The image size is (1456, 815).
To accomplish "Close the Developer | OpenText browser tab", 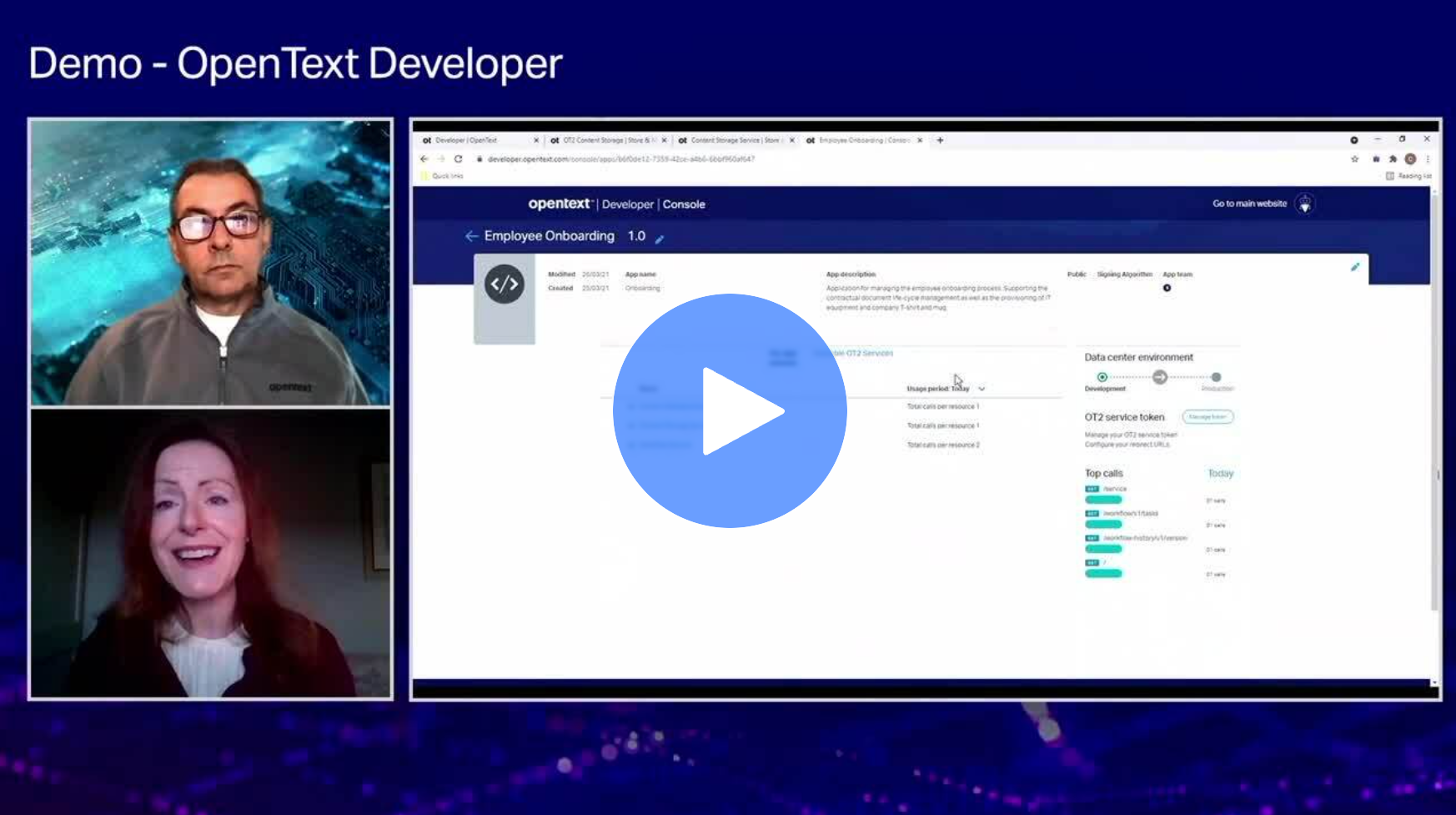I will 536,140.
